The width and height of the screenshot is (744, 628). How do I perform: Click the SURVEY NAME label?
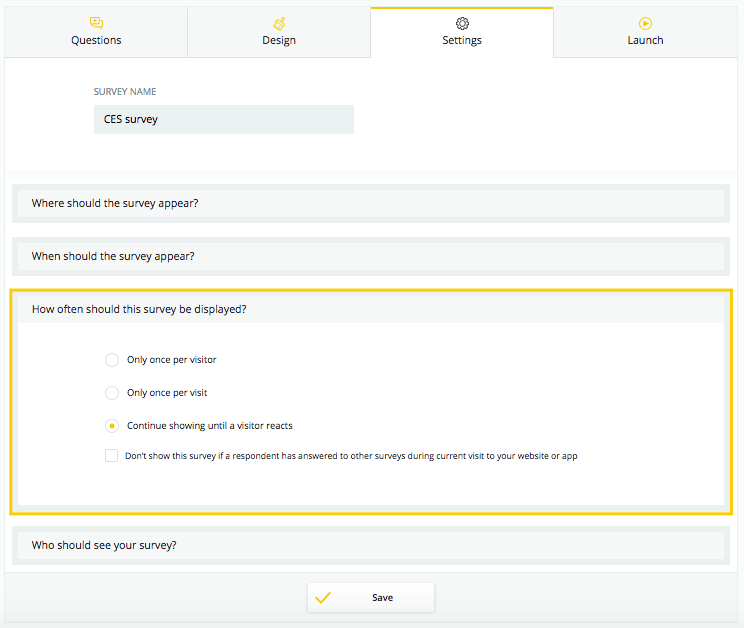click(125, 92)
